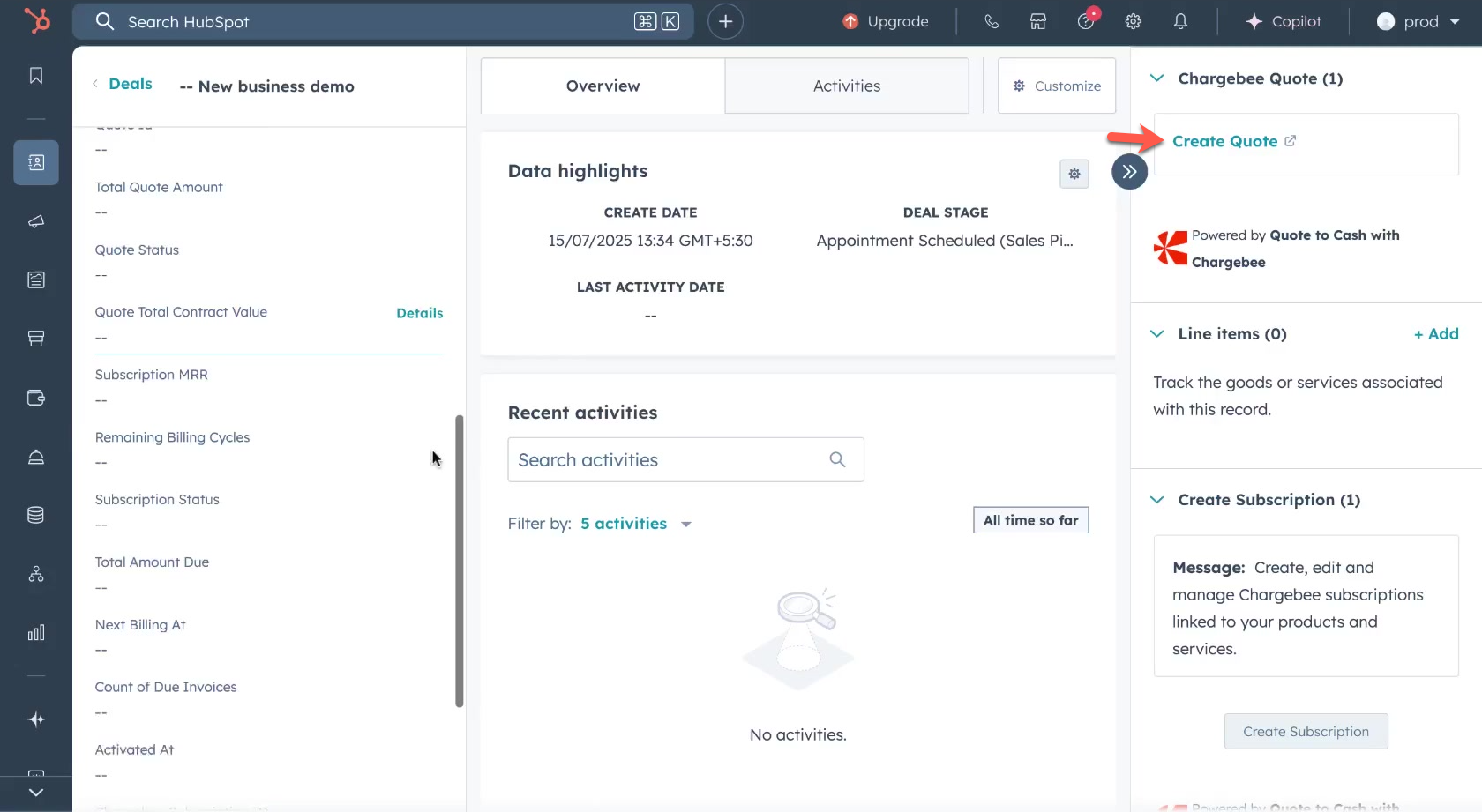Click the Create Subscription button

click(1306, 732)
